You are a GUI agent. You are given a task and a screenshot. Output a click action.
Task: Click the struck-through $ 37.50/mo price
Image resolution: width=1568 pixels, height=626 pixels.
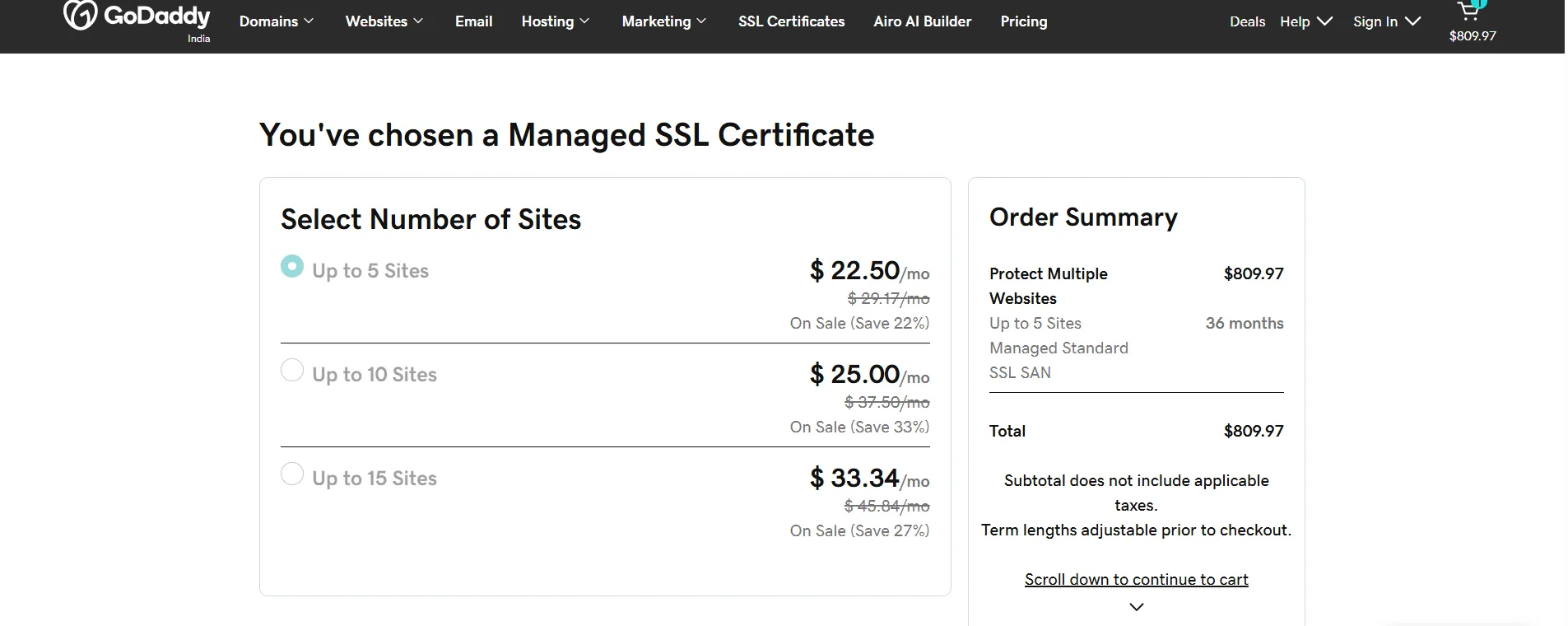click(x=887, y=402)
